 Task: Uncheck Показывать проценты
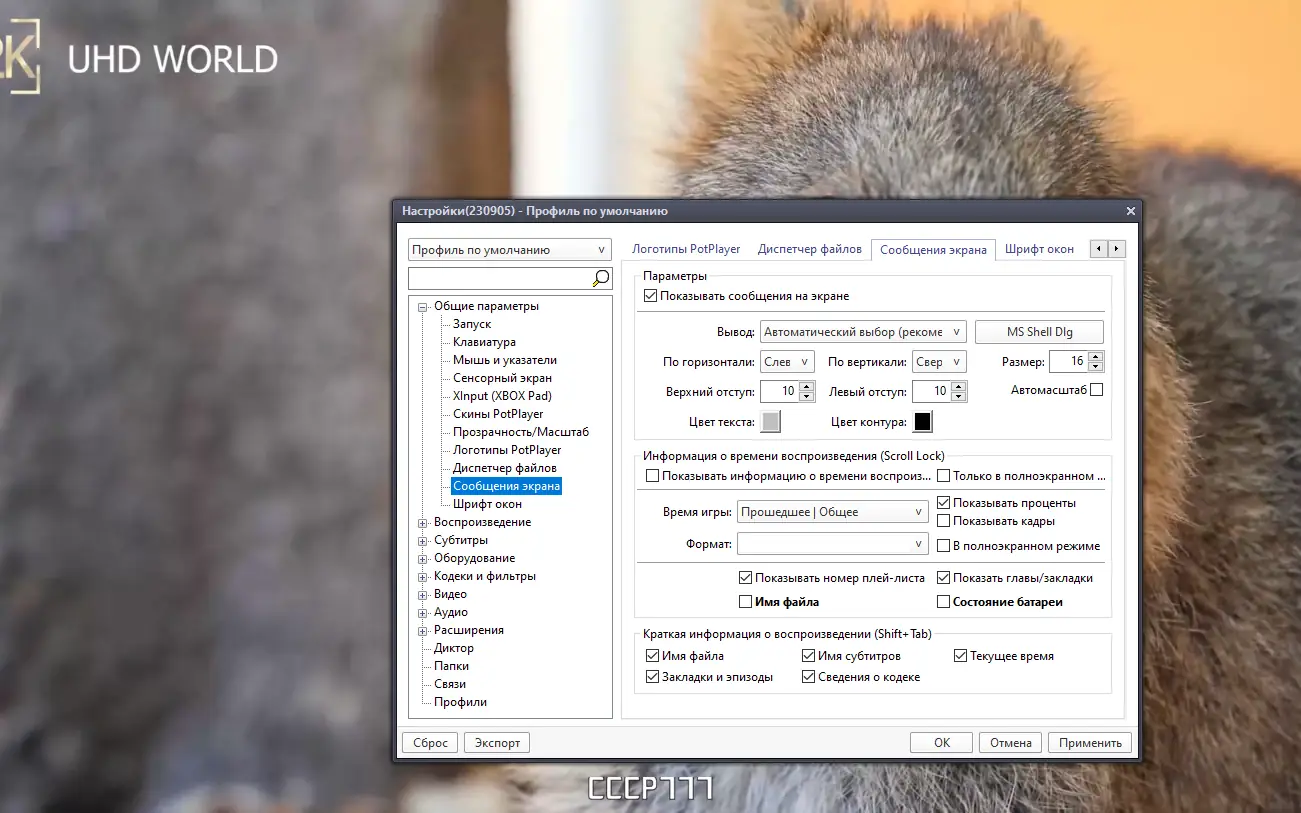click(x=943, y=503)
